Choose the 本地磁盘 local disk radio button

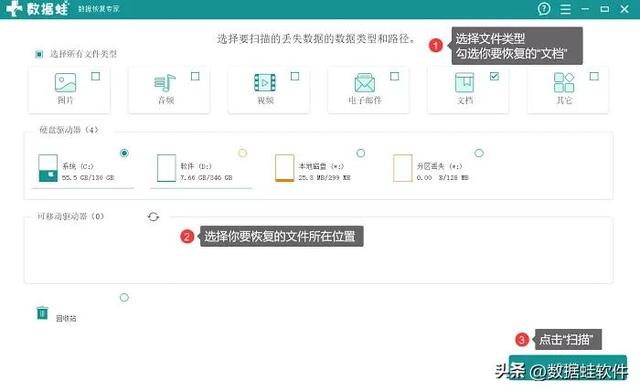click(x=361, y=153)
